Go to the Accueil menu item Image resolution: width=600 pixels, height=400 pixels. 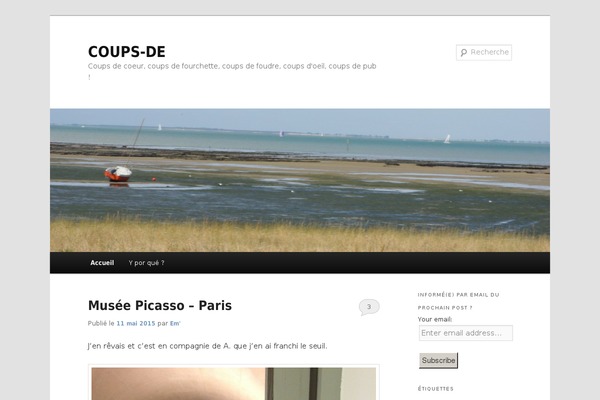102,263
